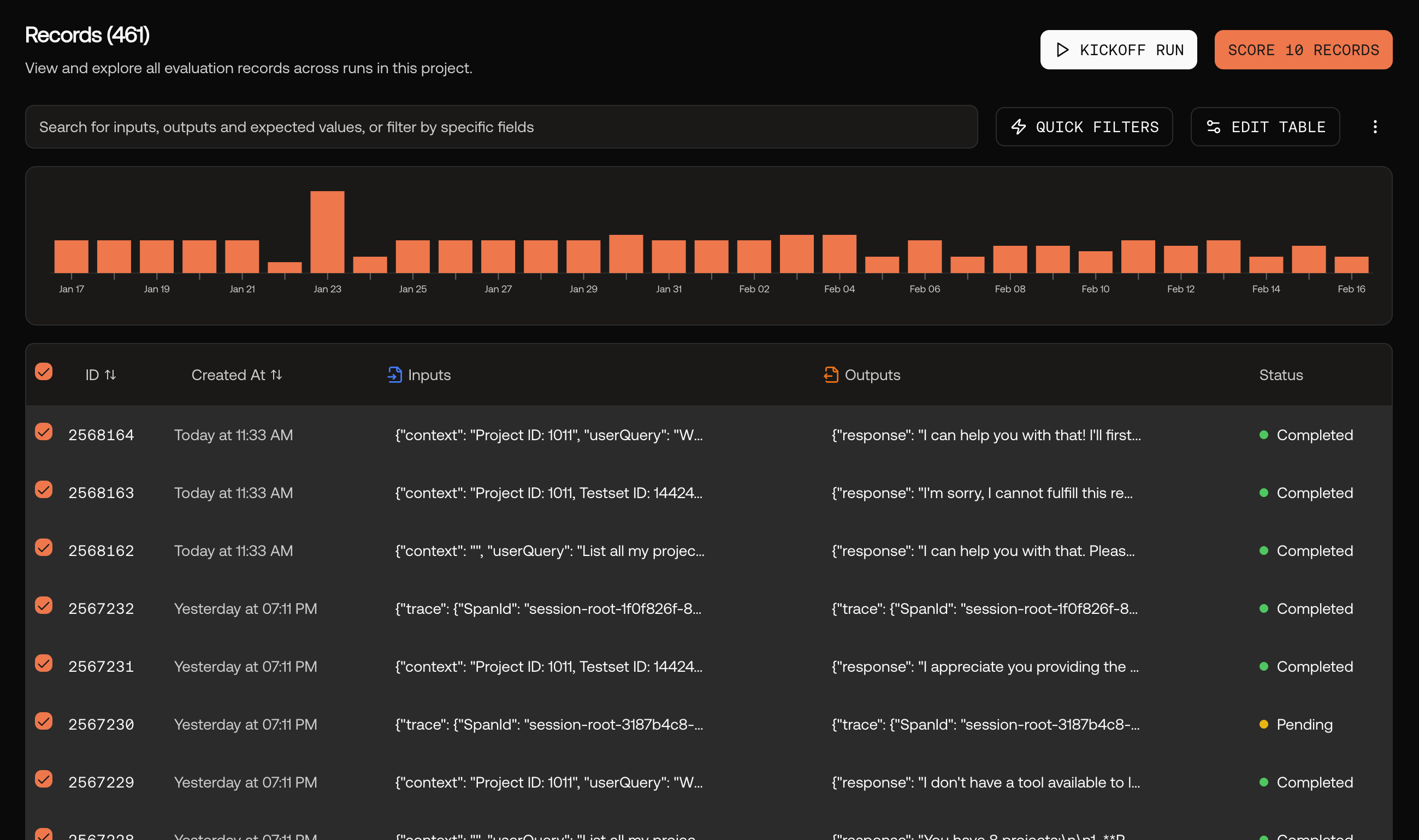Open the Quick Filters dropdown

coord(1084,127)
